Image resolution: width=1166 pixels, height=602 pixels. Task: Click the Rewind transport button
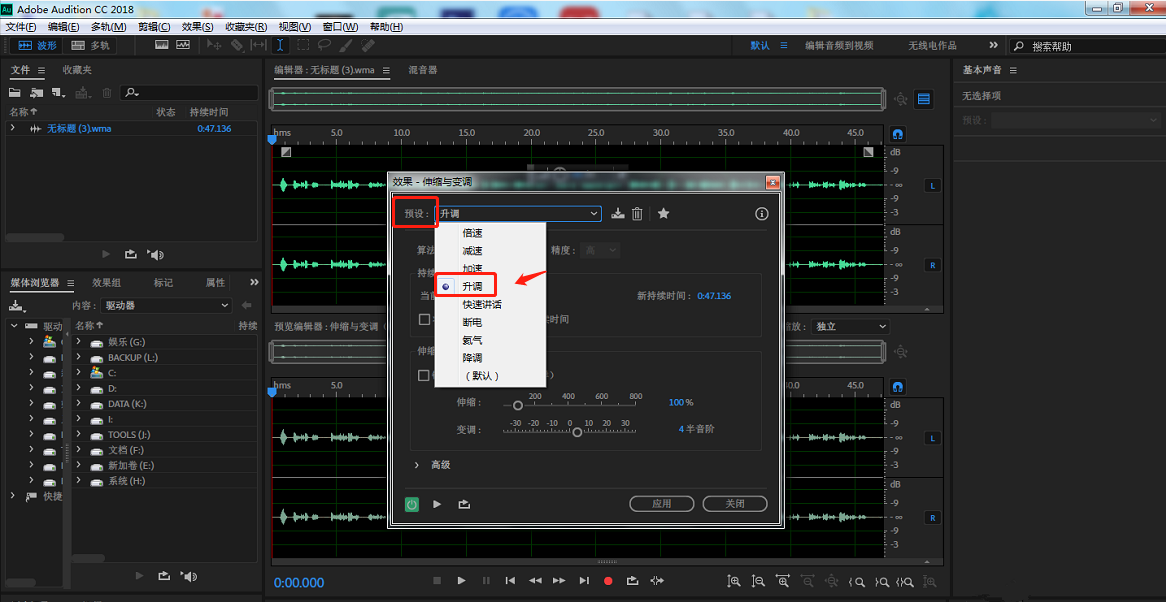535,581
